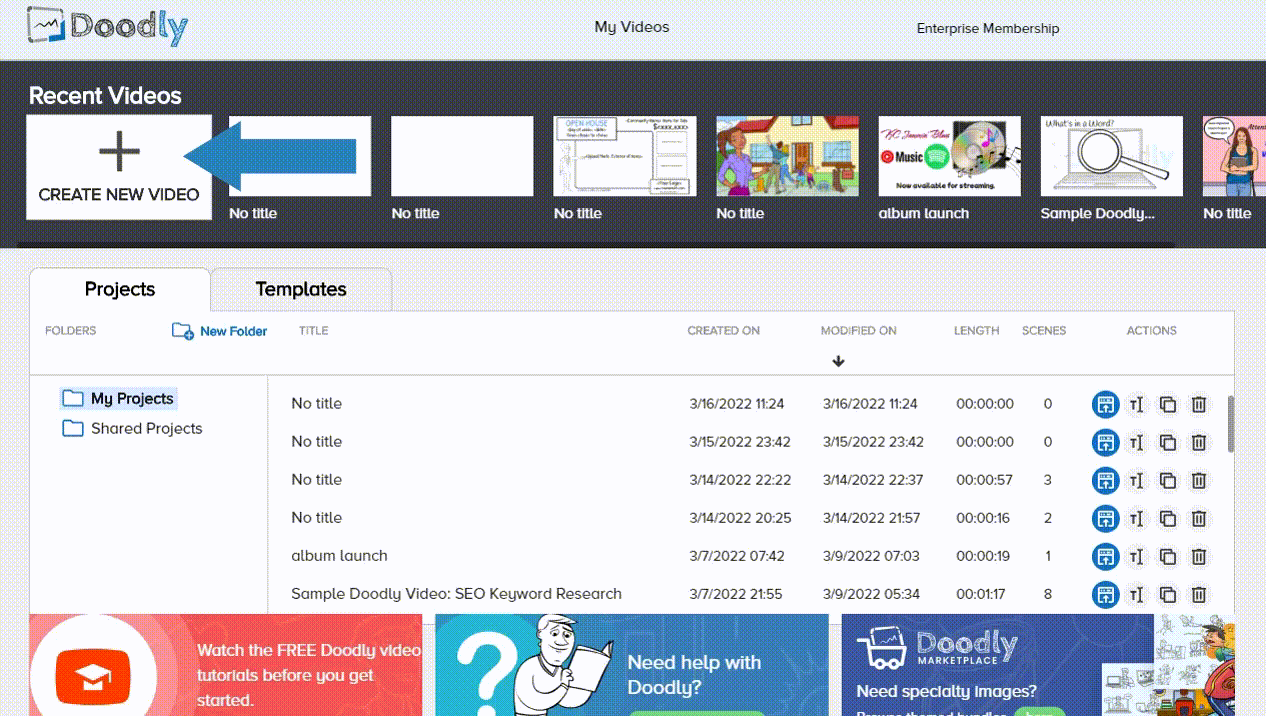Click the album launch project title

pos(339,556)
